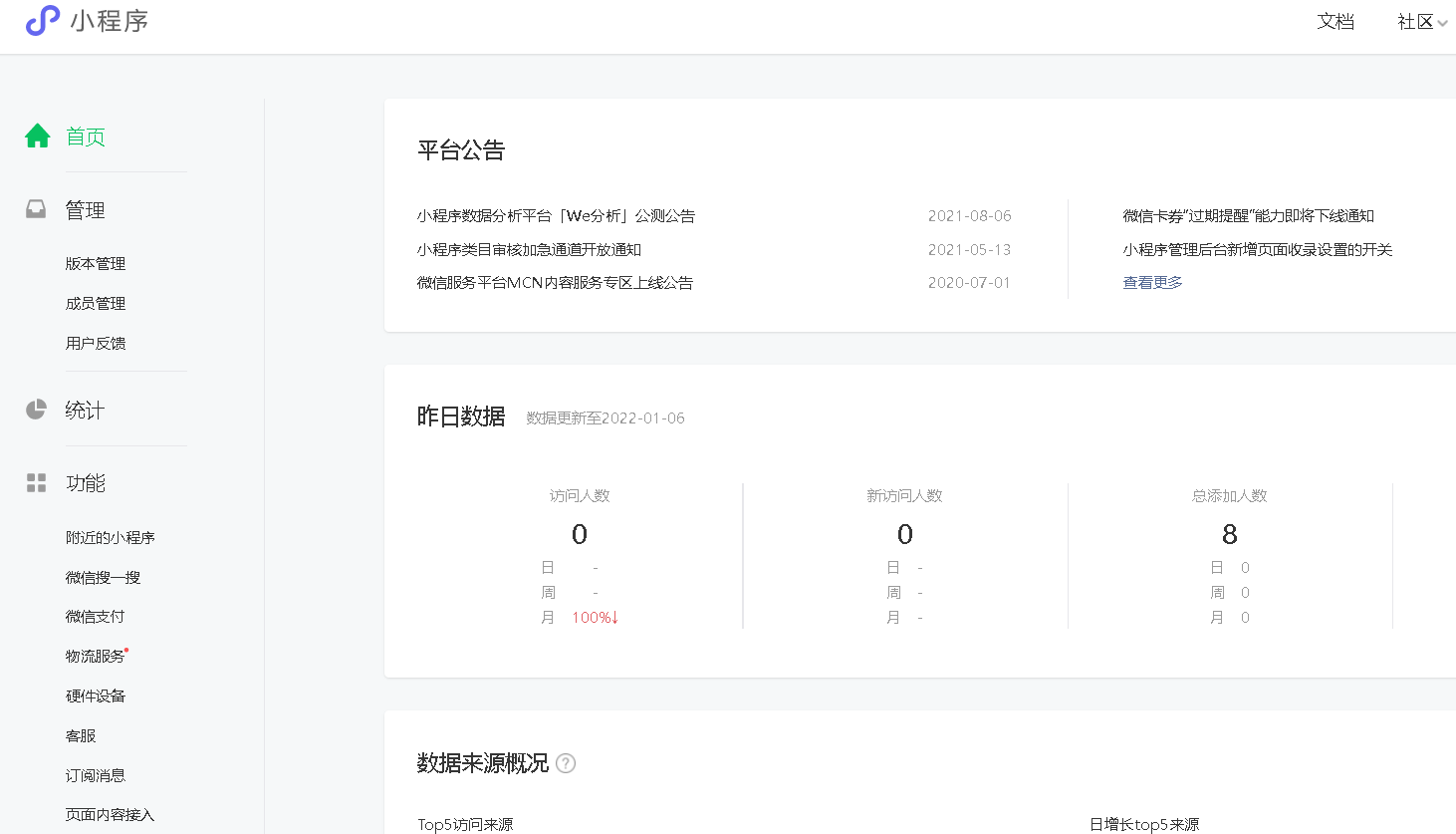Open 版本管理 page
This screenshot has height=834, width=1456.
(96, 263)
